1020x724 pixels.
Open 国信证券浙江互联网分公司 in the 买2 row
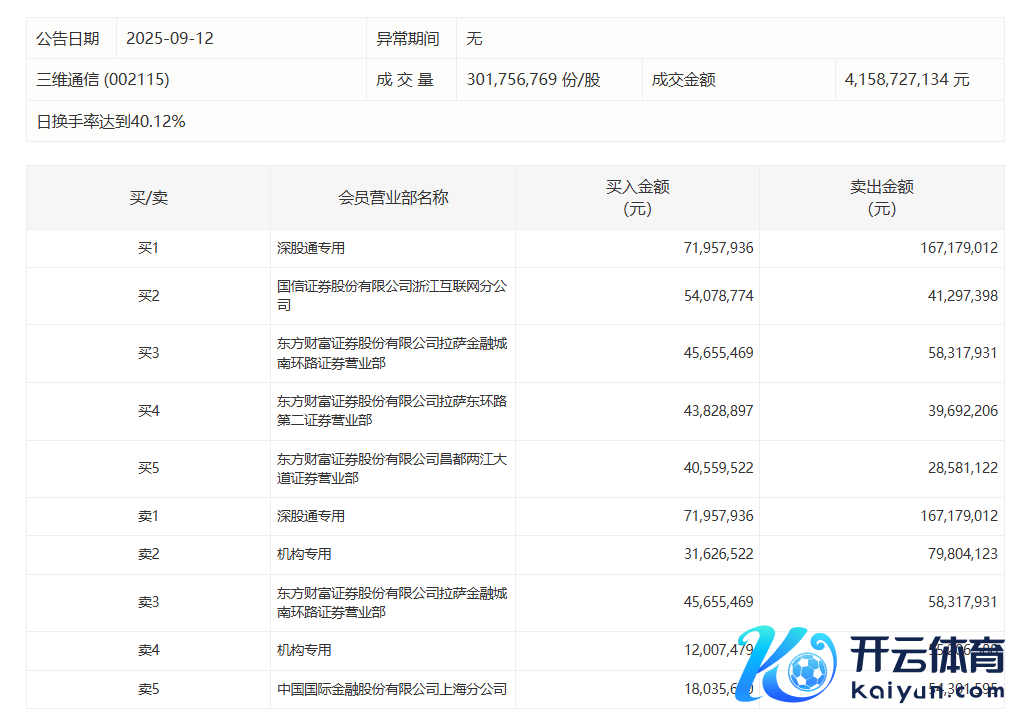[391, 296]
